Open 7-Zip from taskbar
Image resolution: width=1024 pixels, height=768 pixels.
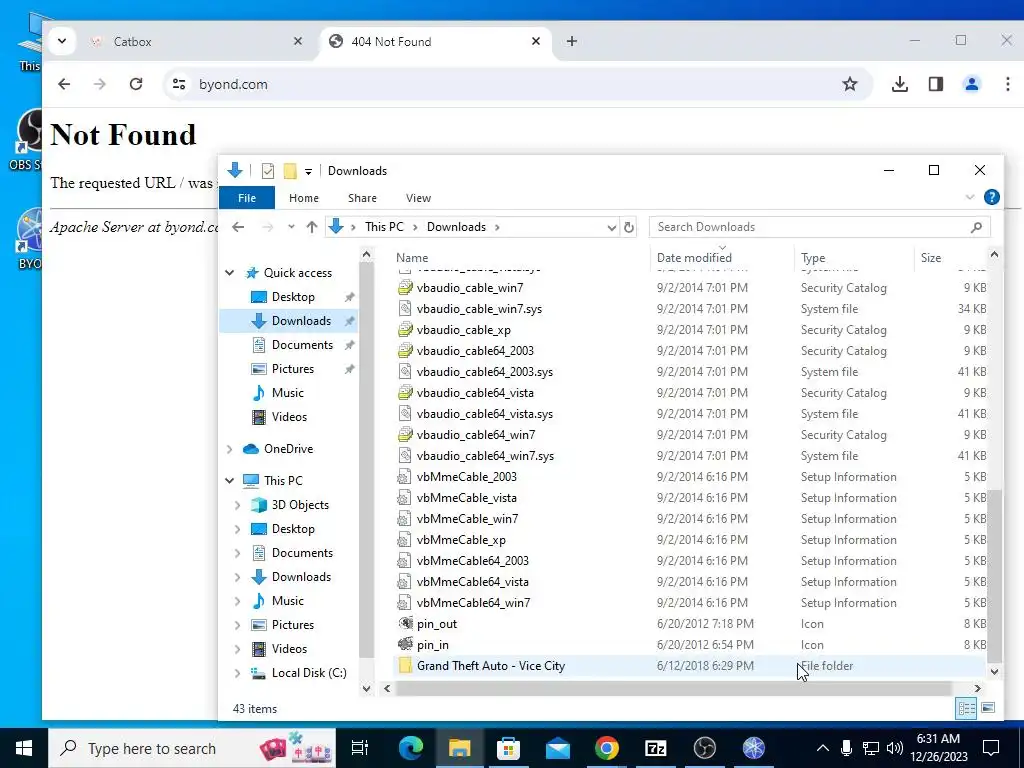656,748
